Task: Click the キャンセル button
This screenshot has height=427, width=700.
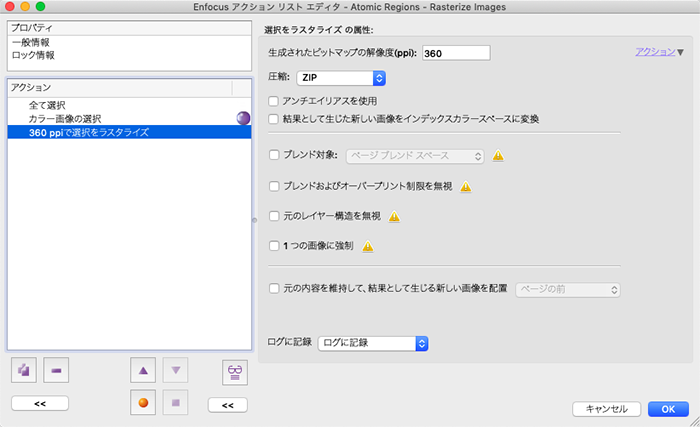Action: pyautogui.click(x=607, y=409)
